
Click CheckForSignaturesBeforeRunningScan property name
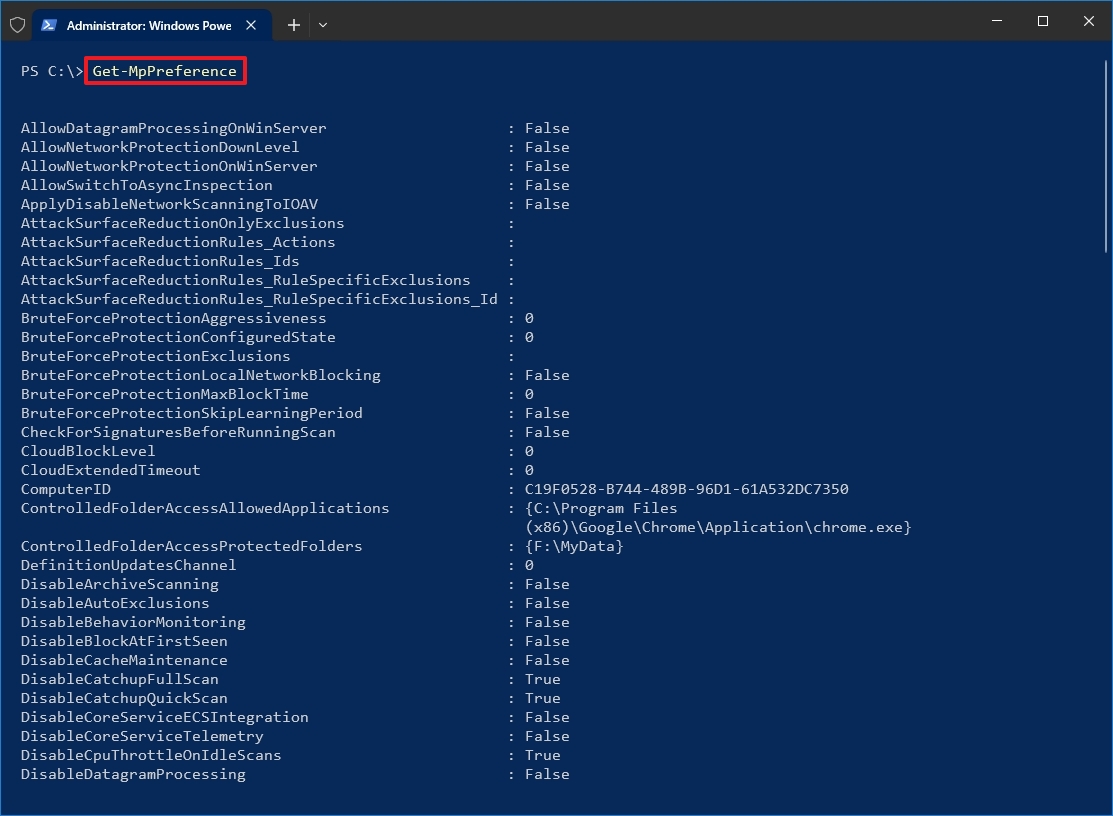tap(177, 432)
